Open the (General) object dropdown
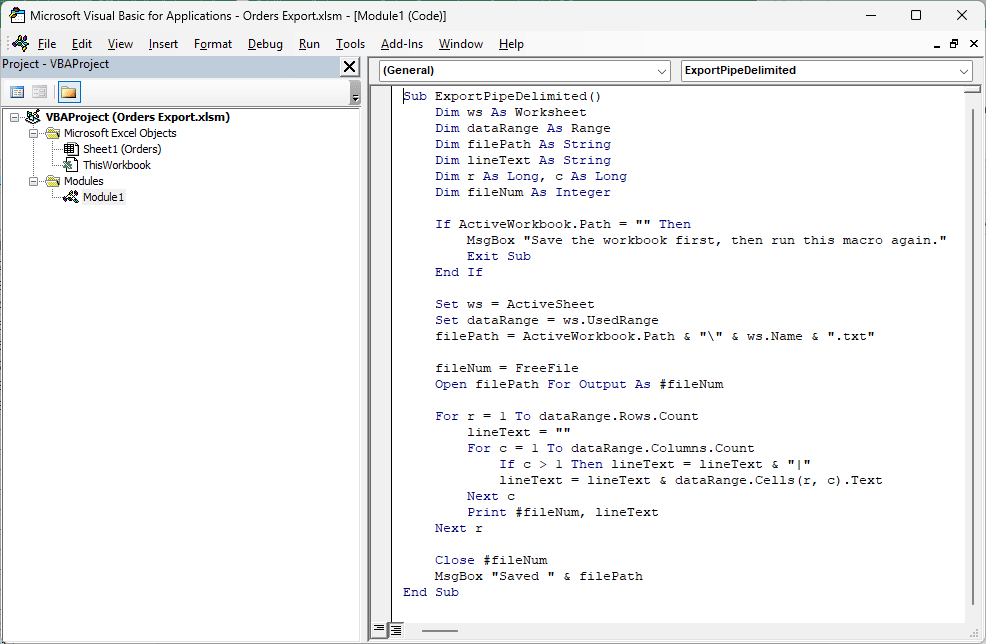This screenshot has width=986, height=644. point(662,71)
